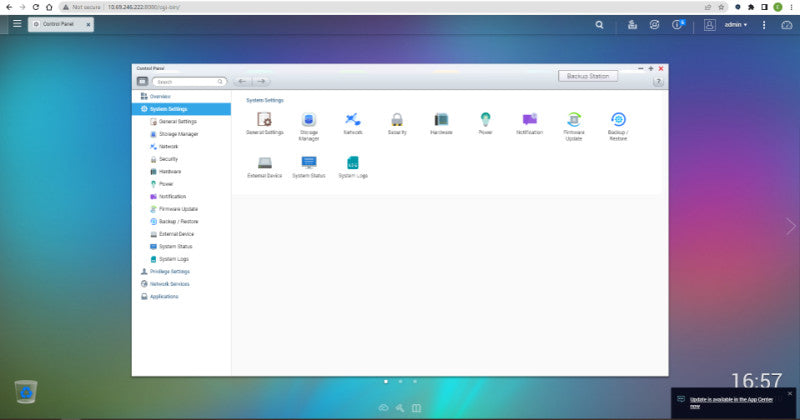Open the more options vertical dots icon
The image size is (800, 420).
tap(764, 24)
